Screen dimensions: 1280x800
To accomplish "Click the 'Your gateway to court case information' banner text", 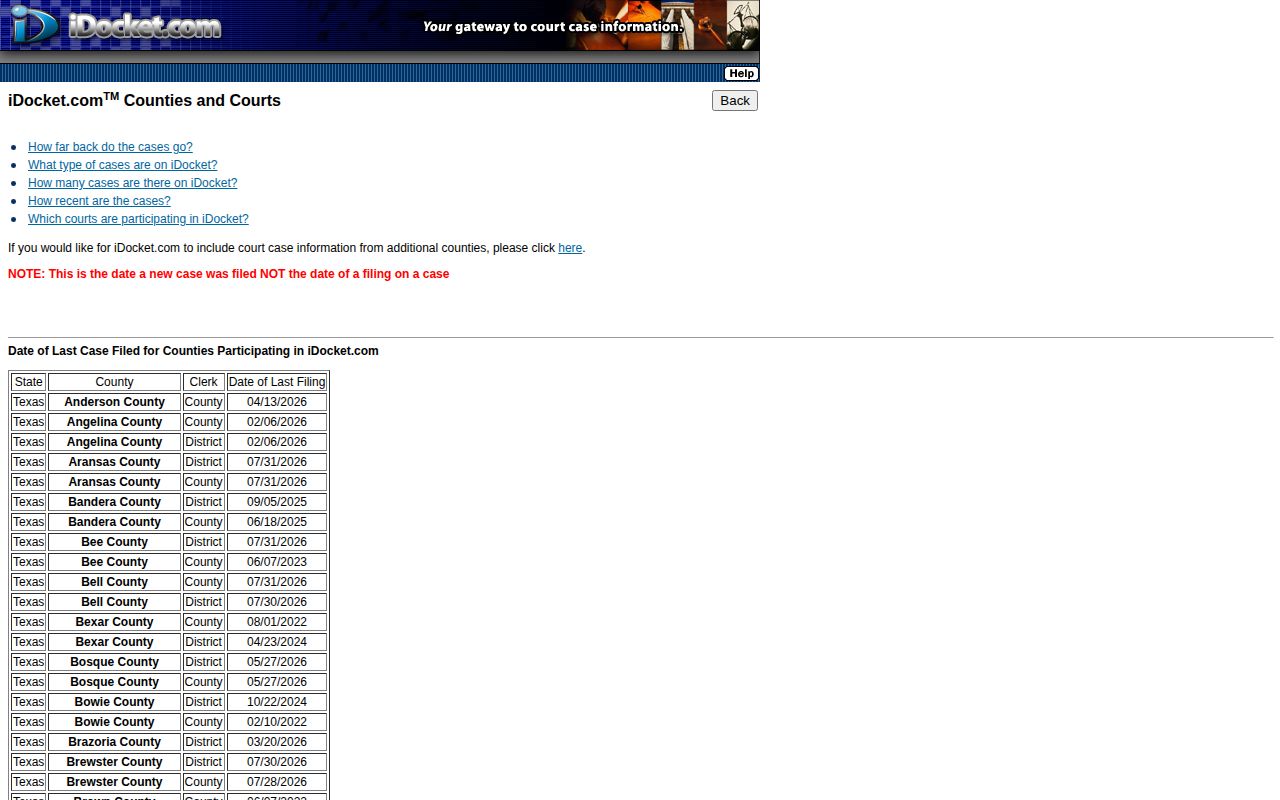I will click(x=553, y=27).
